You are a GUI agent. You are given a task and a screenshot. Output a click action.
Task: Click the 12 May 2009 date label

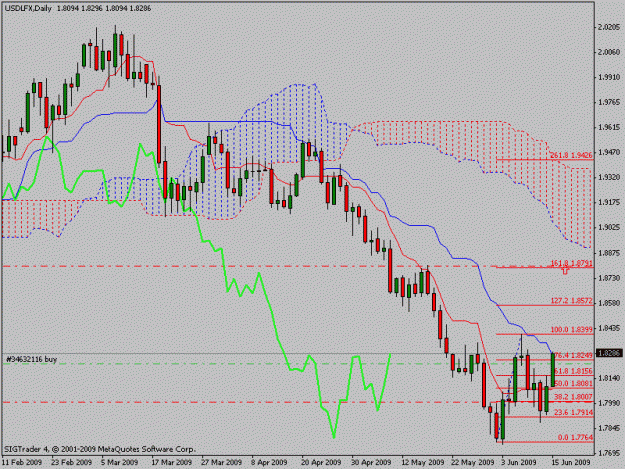click(x=423, y=463)
